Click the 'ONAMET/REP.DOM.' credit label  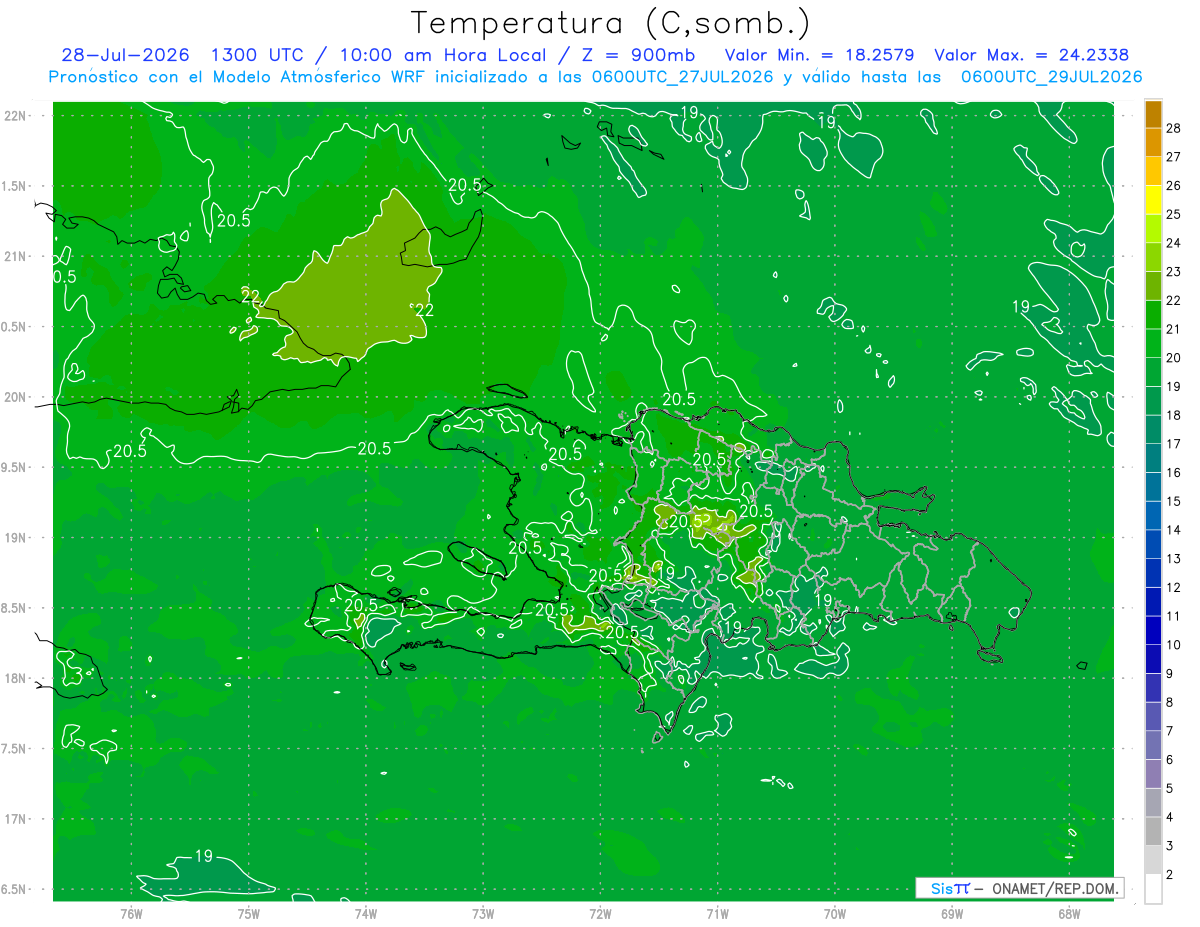click(1055, 888)
